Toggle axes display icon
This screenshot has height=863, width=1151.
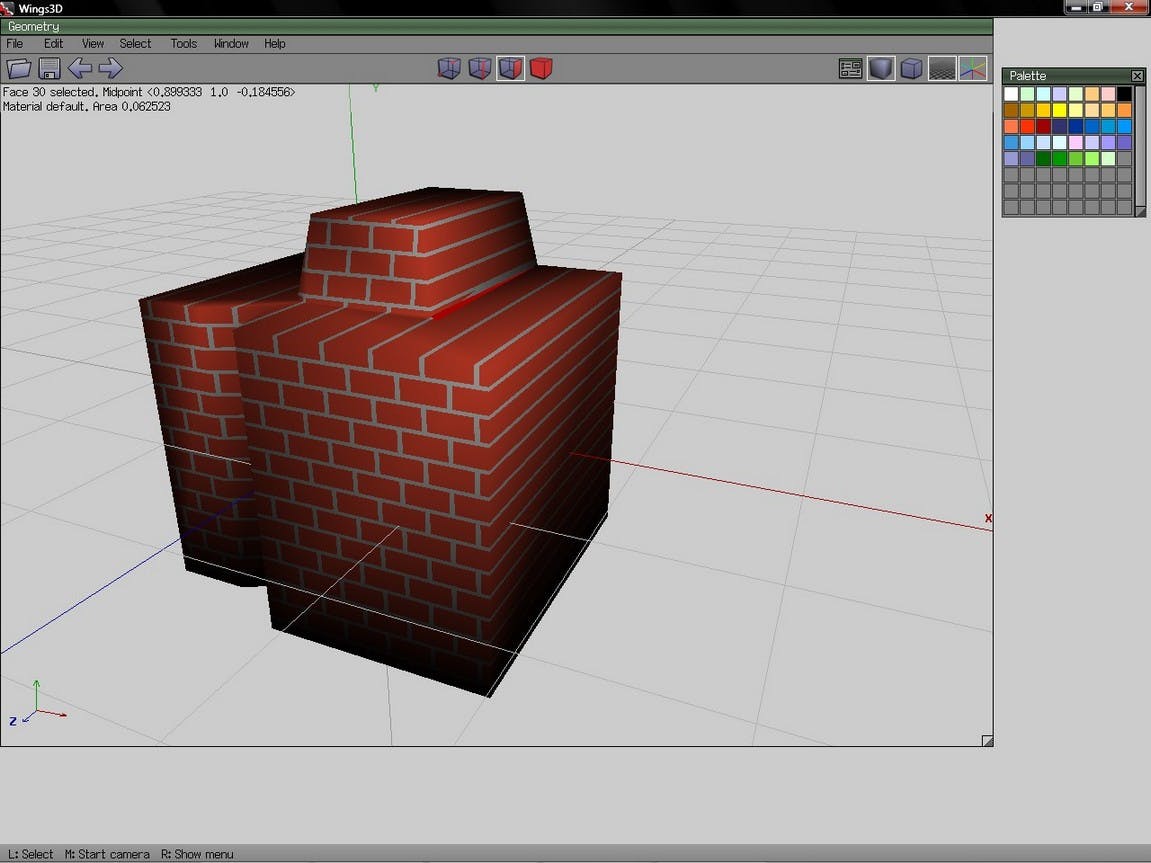(973, 69)
